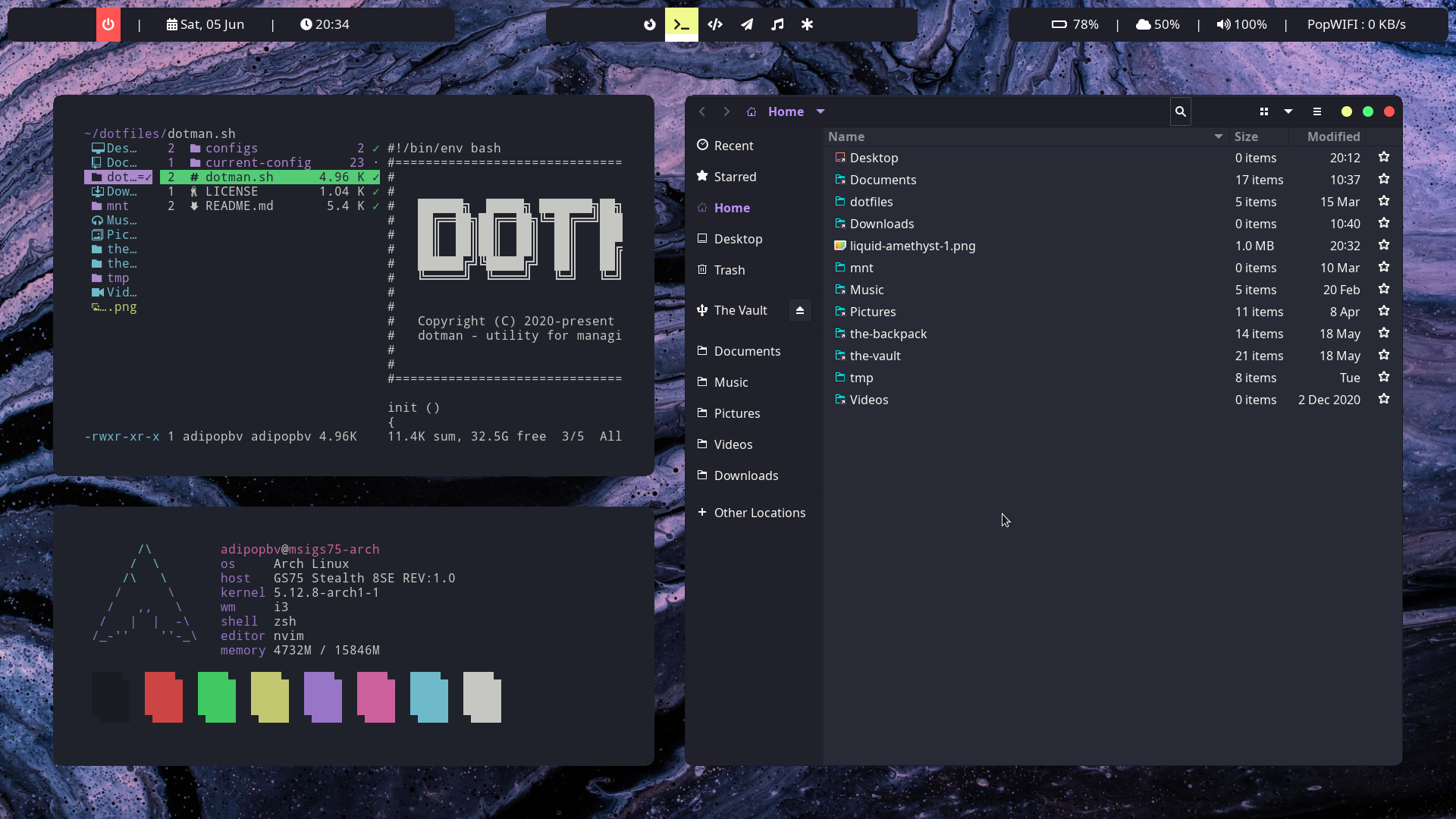Open the hamburger menu in the file manager
The height and width of the screenshot is (819, 1456).
(x=1316, y=111)
